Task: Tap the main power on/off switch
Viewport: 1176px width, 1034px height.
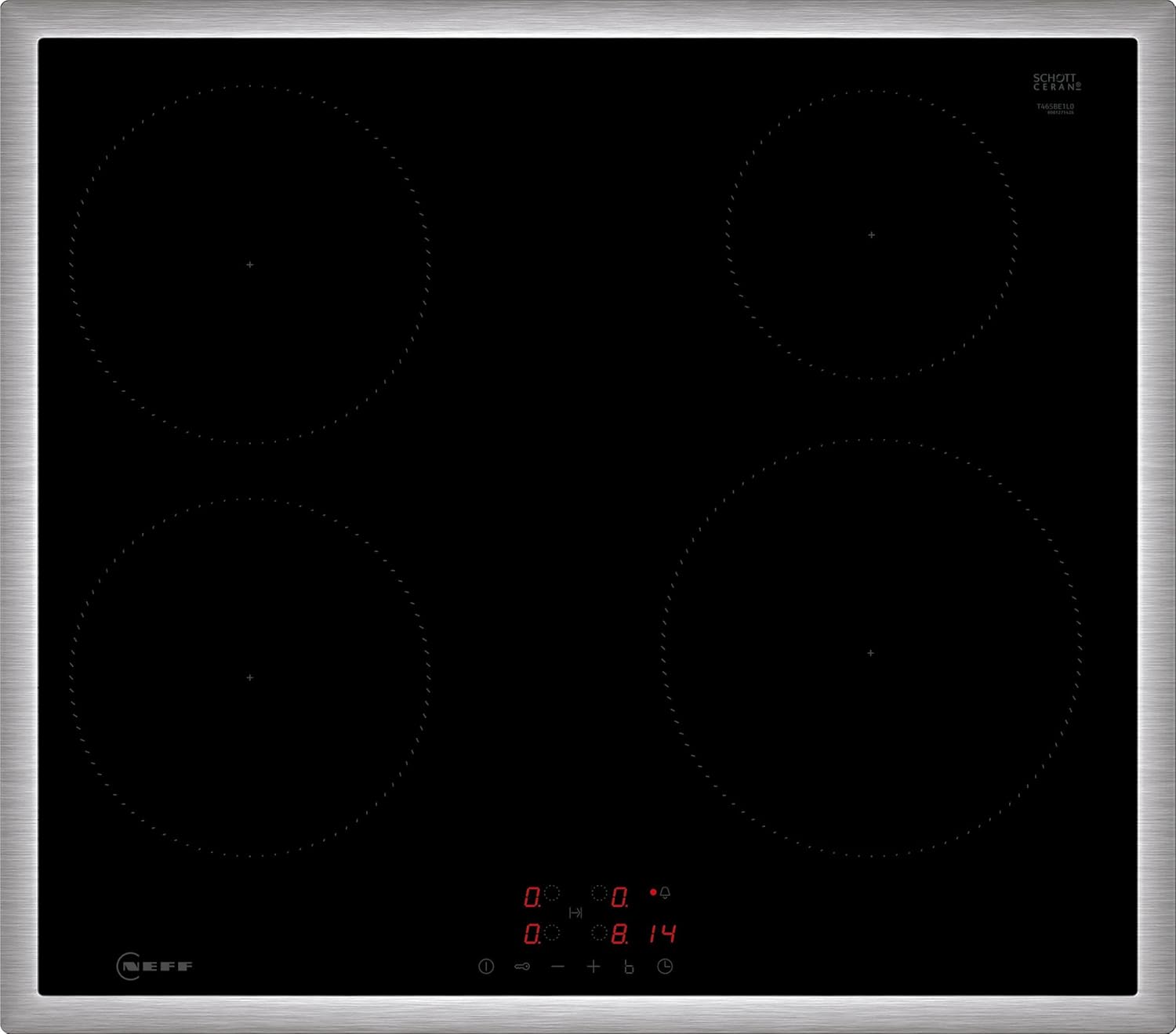Action: (486, 967)
